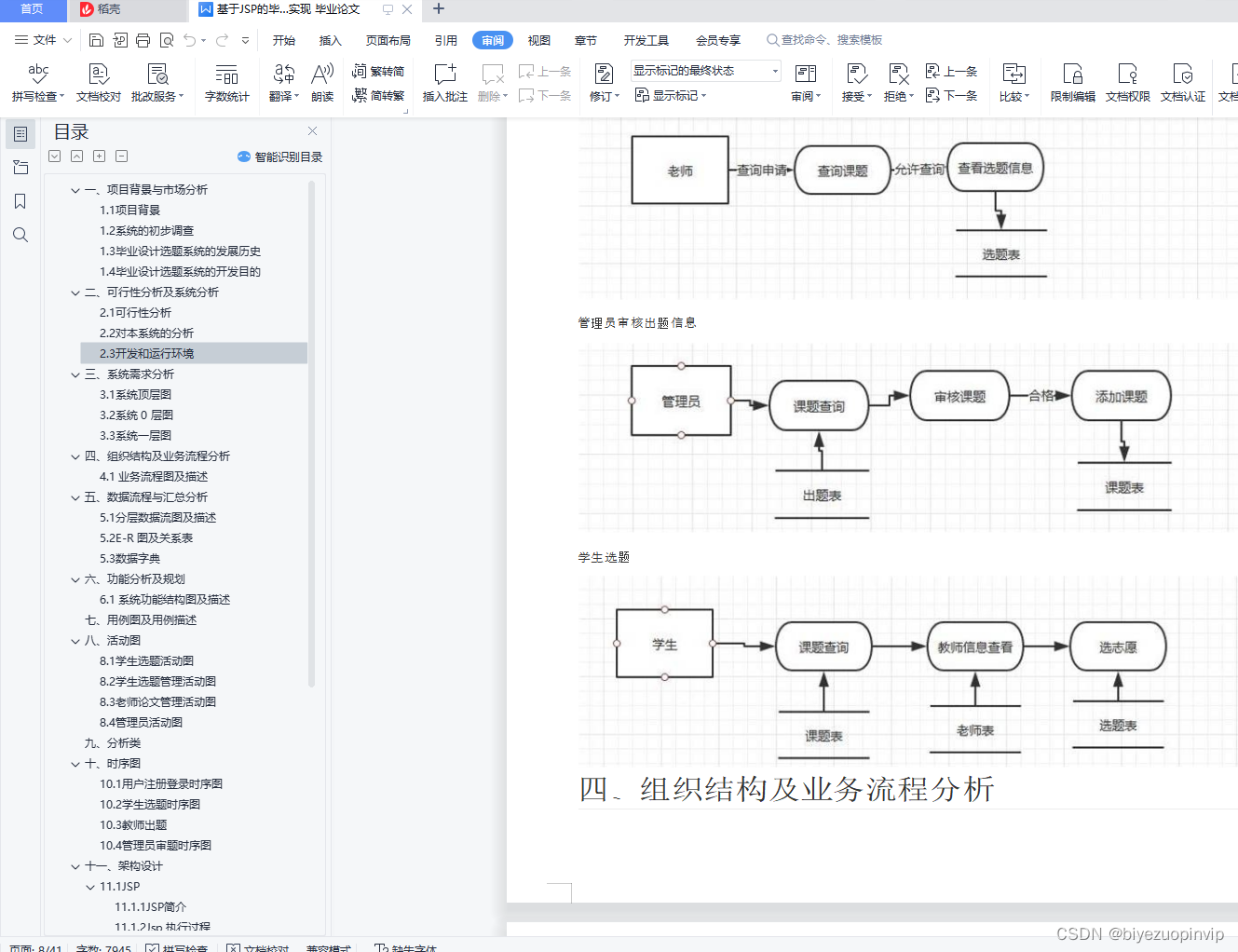The height and width of the screenshot is (952, 1238).
Task: Open the display markup state dropdown (显示标记的最终状态)
Action: [x=705, y=71]
